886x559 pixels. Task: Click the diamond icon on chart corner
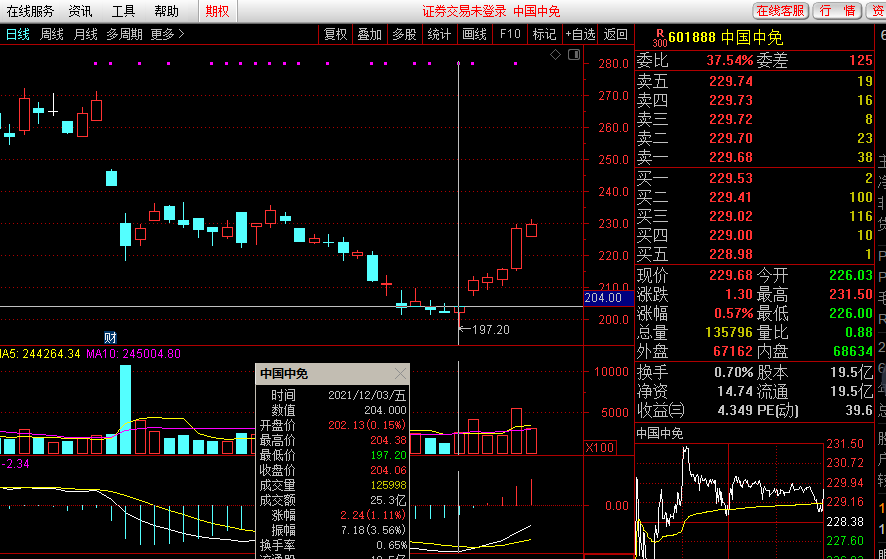tap(555, 54)
